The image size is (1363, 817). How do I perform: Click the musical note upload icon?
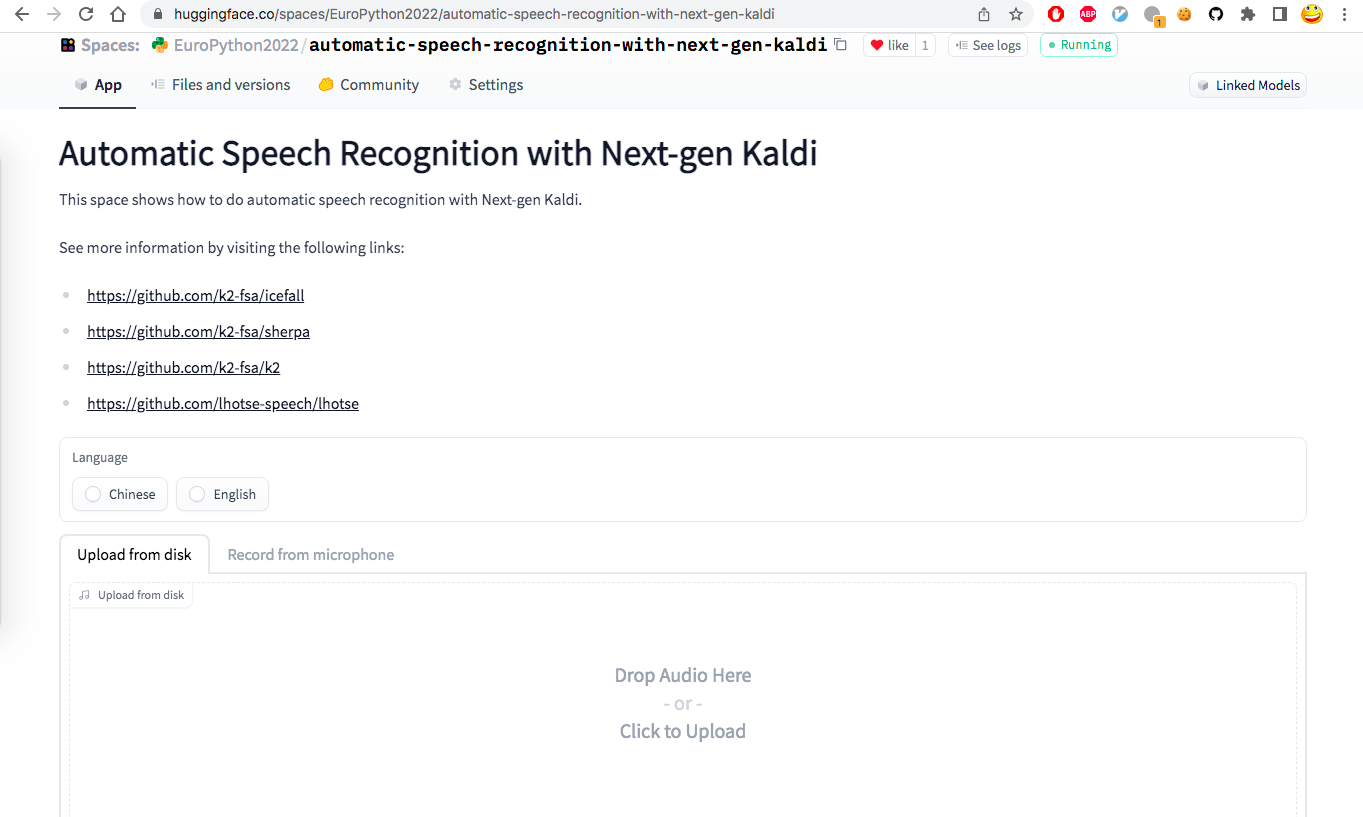83,594
